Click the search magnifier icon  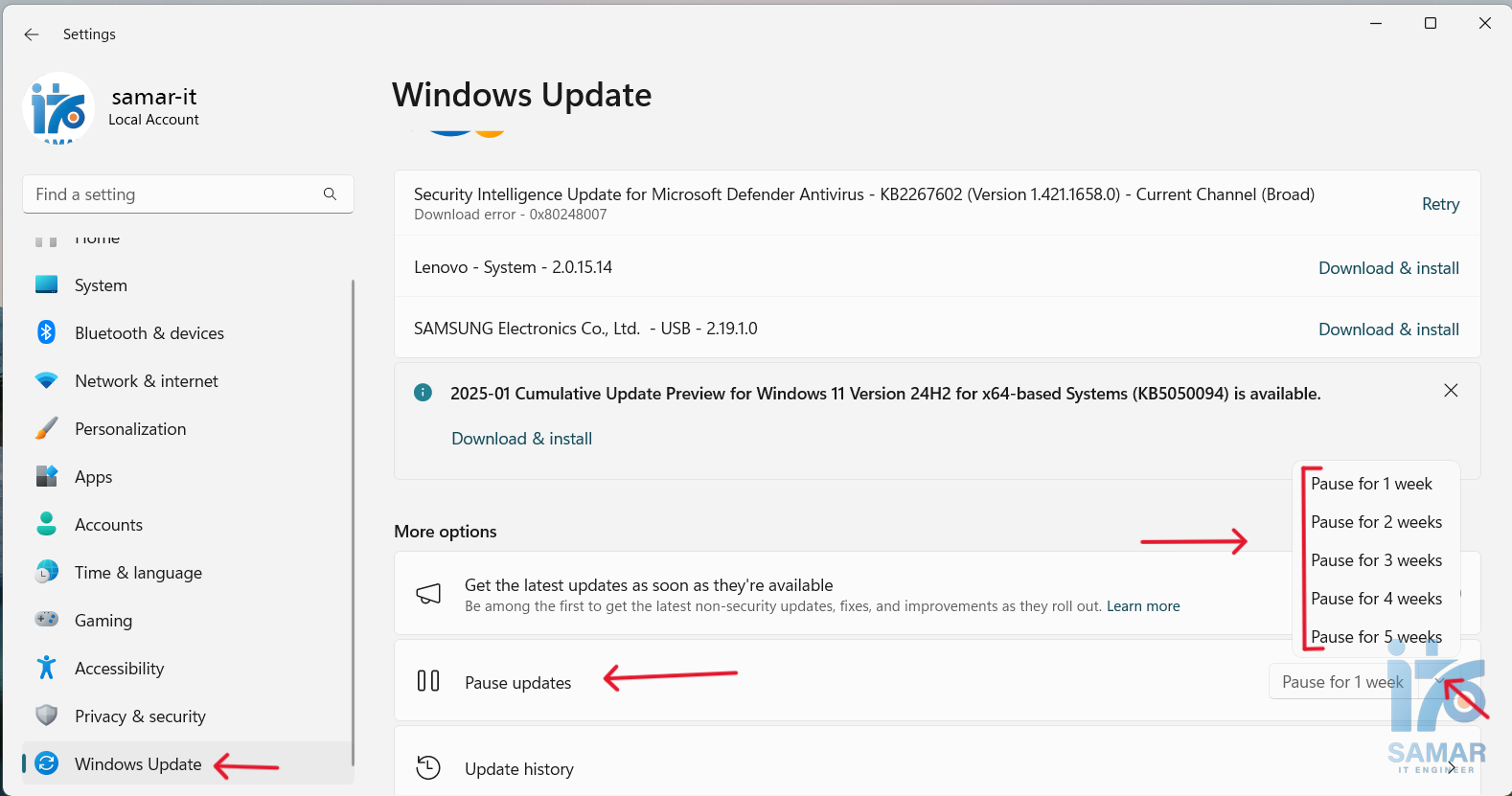pos(330,194)
